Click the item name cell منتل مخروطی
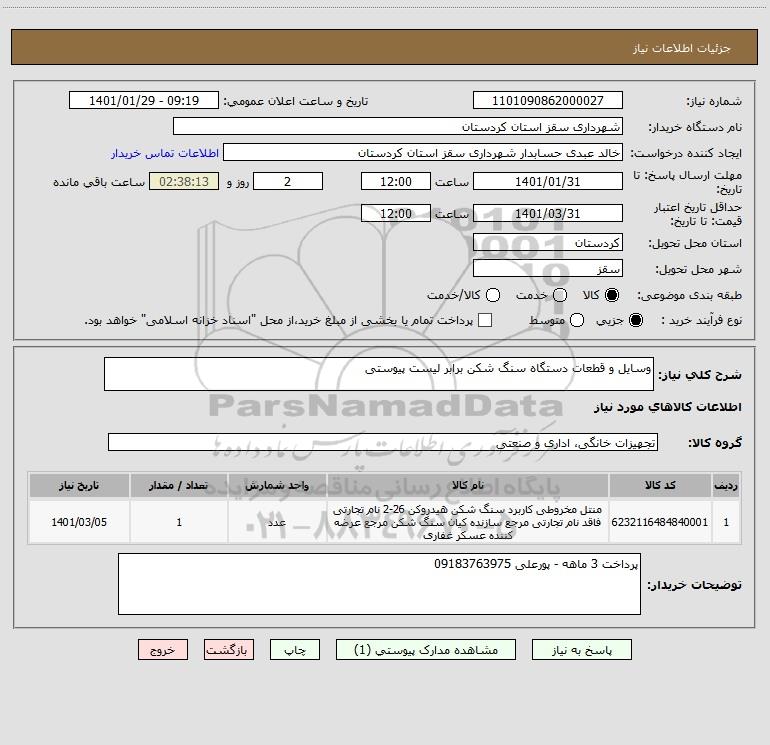770x745 pixels. tap(468, 522)
